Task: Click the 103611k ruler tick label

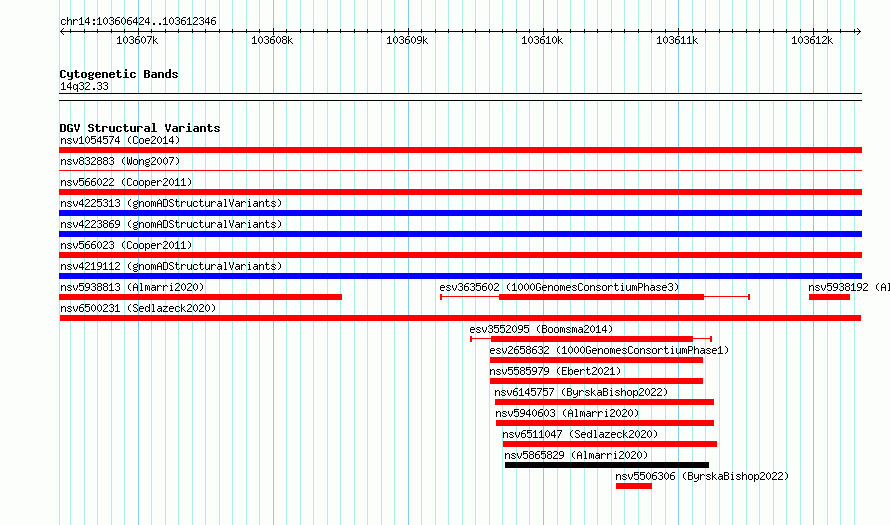Action: (x=677, y=40)
